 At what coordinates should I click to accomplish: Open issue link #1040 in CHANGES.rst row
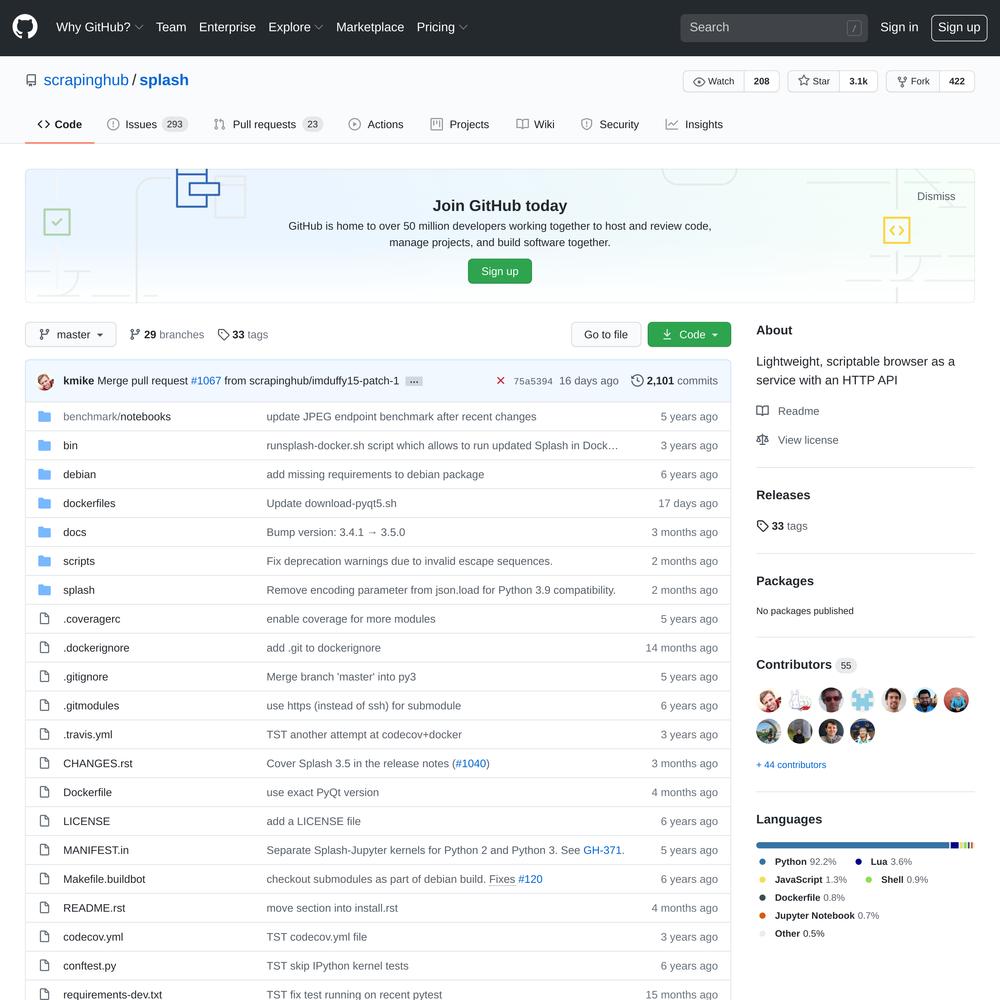point(471,763)
